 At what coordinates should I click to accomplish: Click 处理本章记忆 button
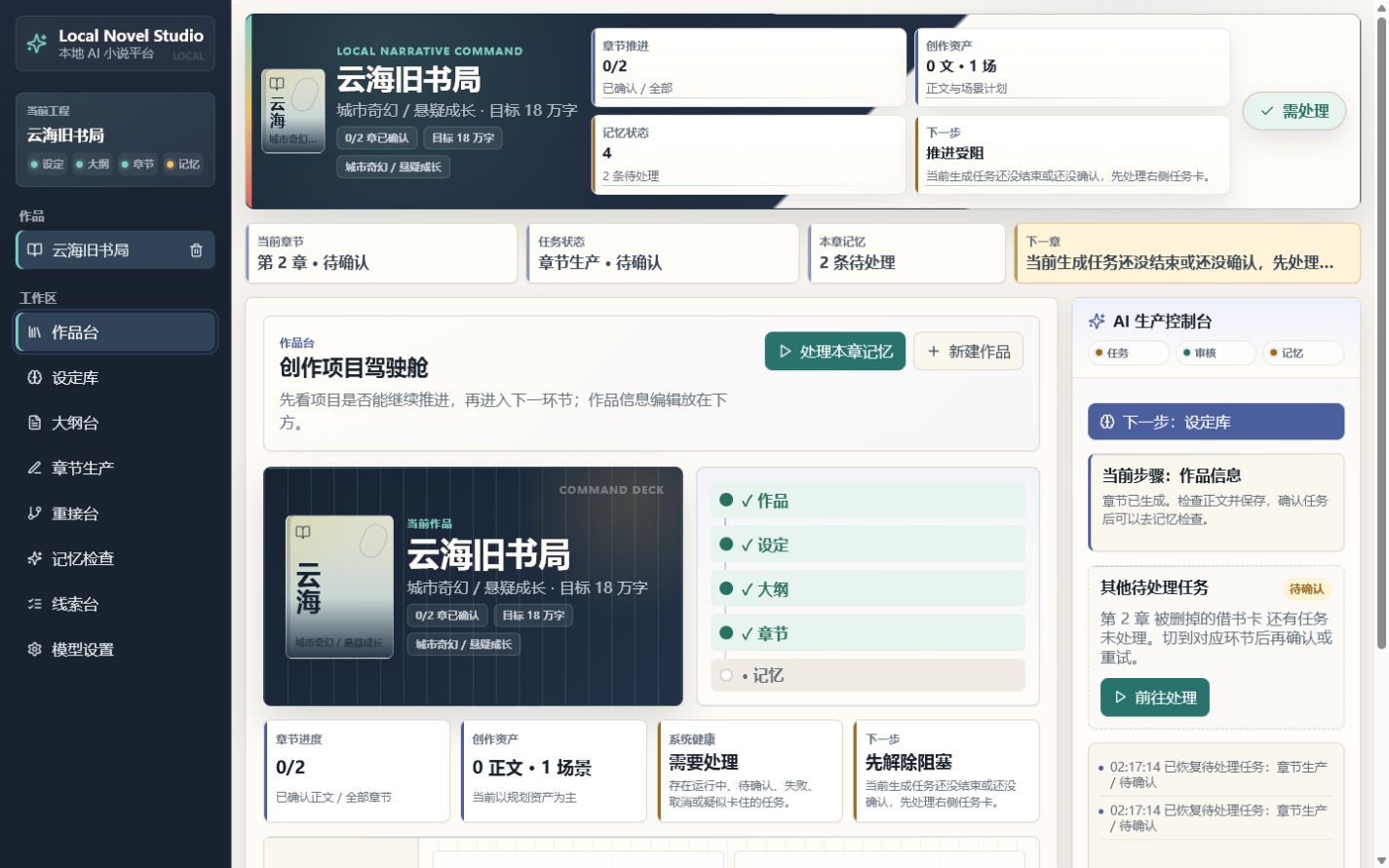[x=835, y=352]
